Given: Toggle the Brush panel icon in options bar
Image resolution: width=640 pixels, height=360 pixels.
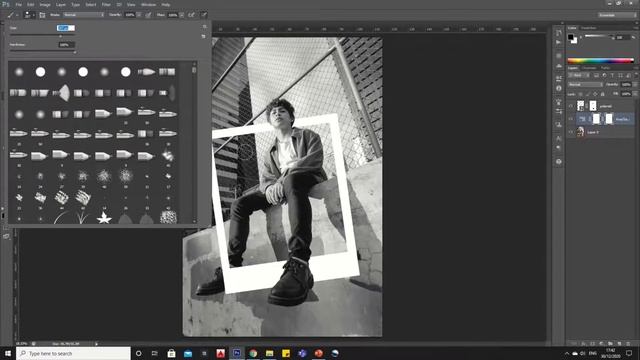Looking at the screenshot, I should coord(42,15).
